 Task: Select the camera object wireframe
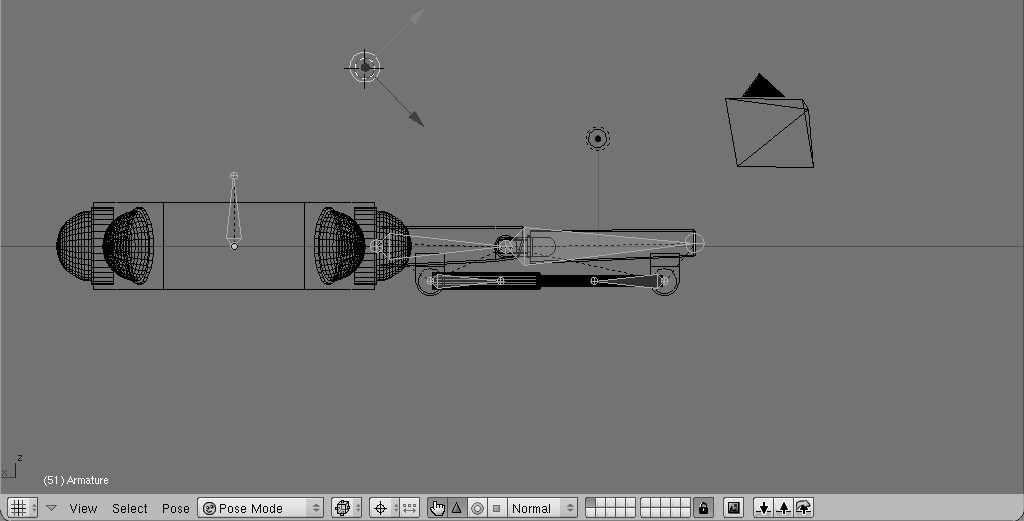769,121
